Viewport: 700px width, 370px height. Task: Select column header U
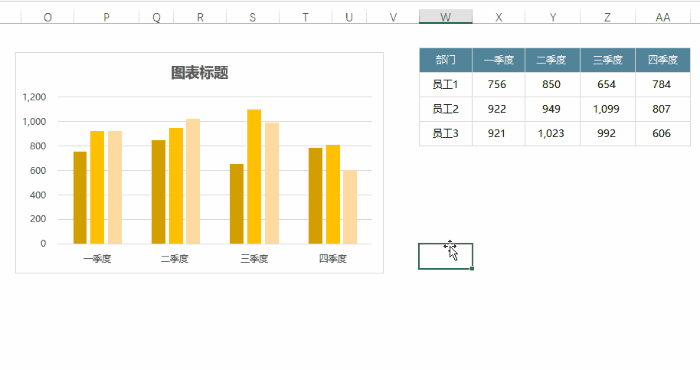(349, 17)
